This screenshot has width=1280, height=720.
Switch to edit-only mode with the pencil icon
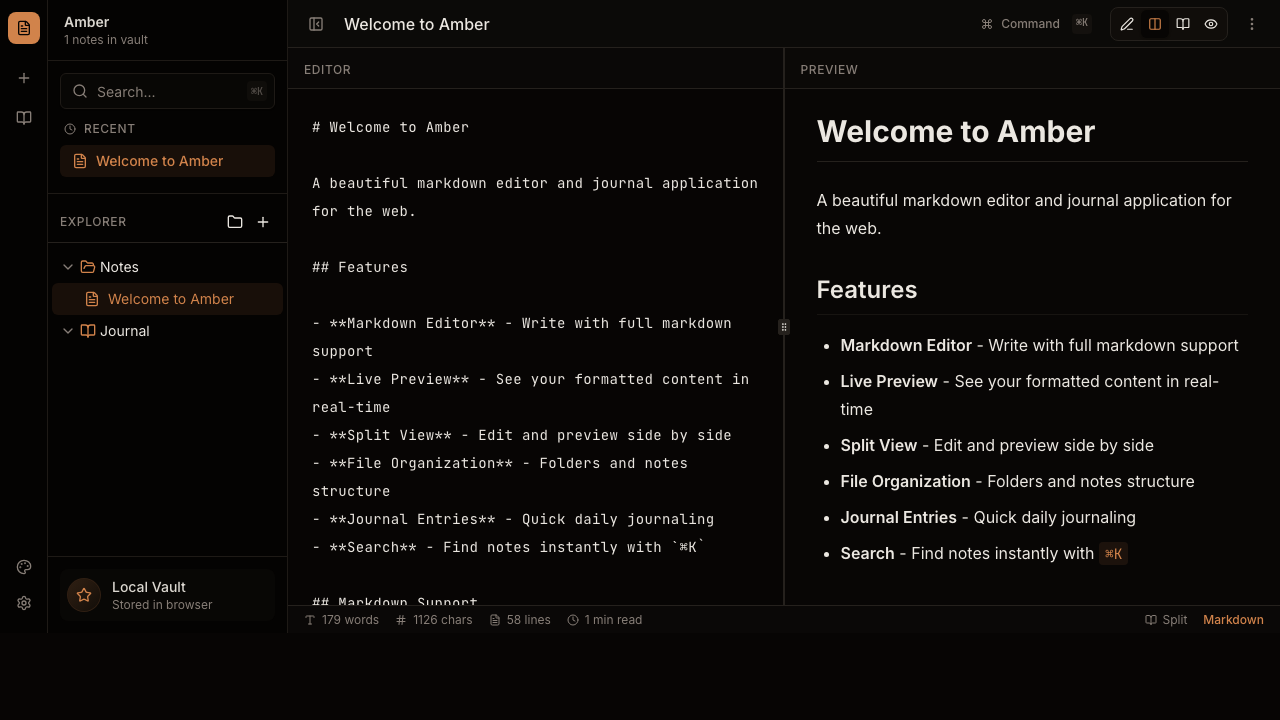pyautogui.click(x=1127, y=24)
